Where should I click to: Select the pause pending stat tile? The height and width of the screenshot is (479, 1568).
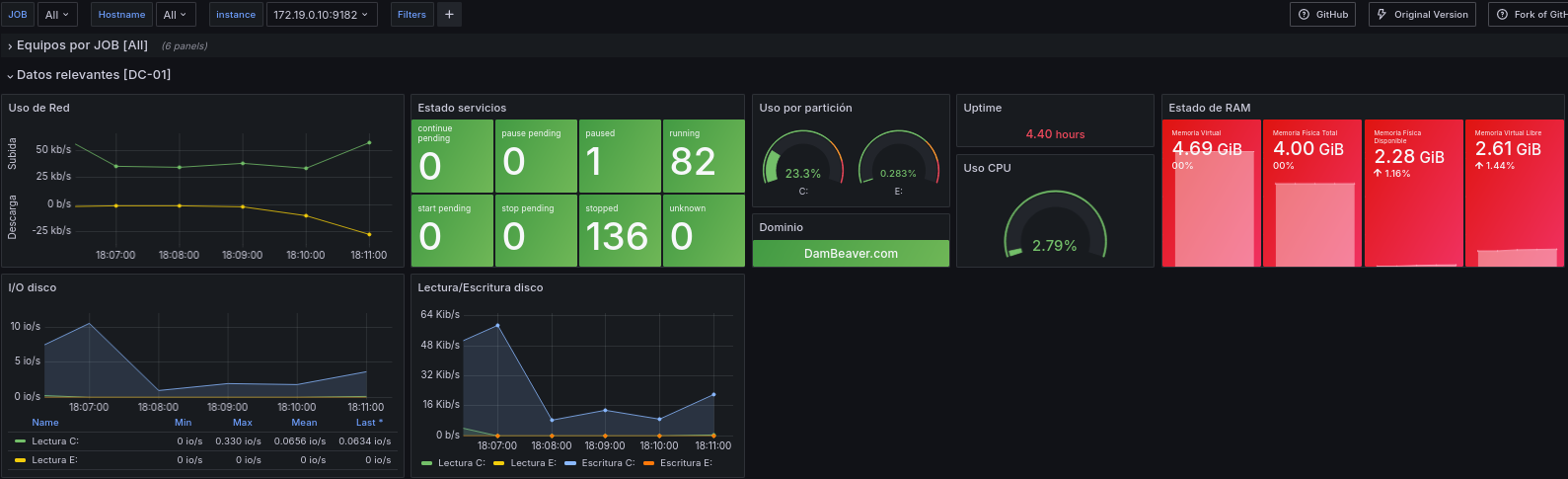[x=536, y=156]
